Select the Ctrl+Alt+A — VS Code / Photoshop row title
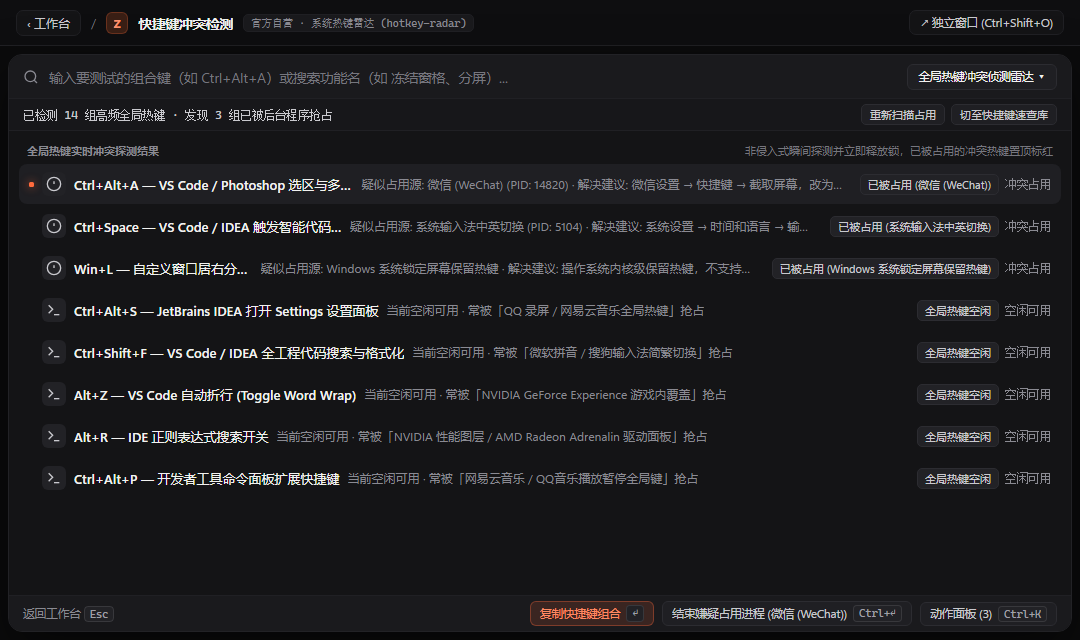Viewport: 1080px width, 640px height. click(212, 185)
